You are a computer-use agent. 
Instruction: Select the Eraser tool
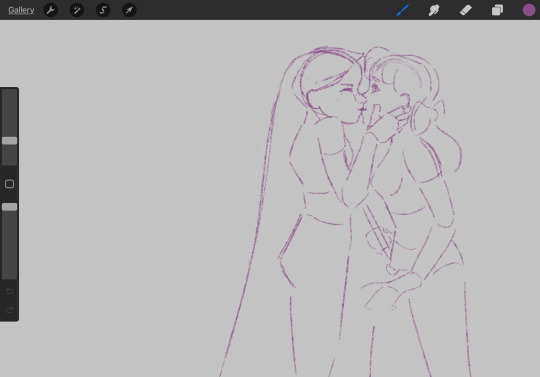[x=466, y=10]
